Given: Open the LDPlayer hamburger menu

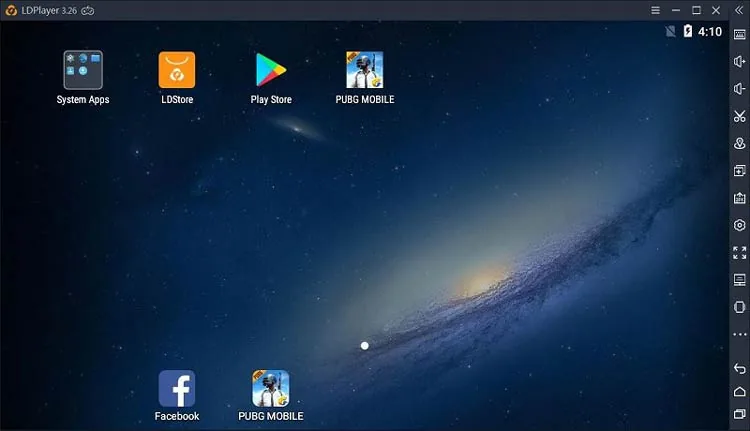Looking at the screenshot, I should 655,10.
